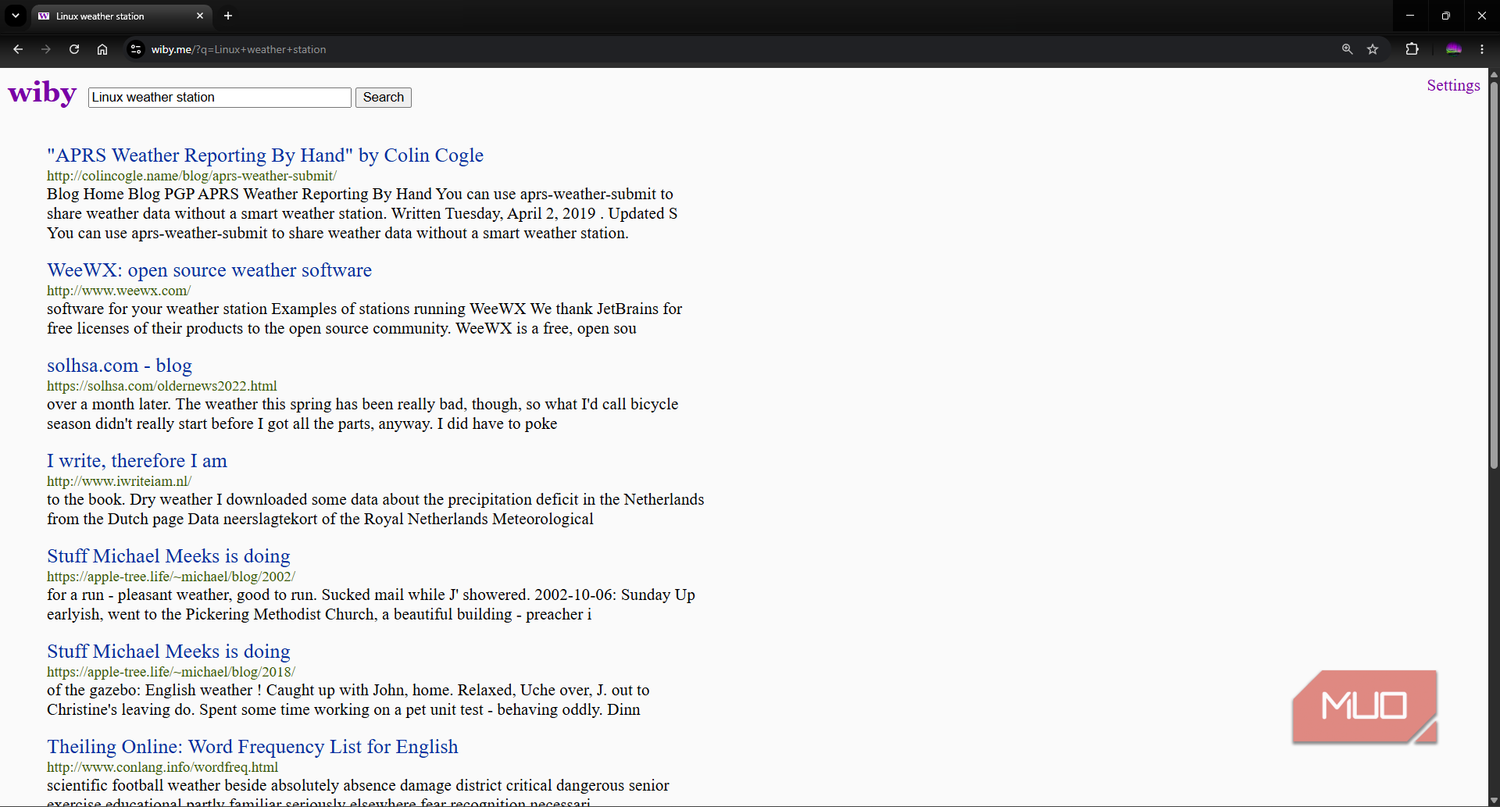Open Theiling Online: Word Frequency List result

(x=252, y=747)
